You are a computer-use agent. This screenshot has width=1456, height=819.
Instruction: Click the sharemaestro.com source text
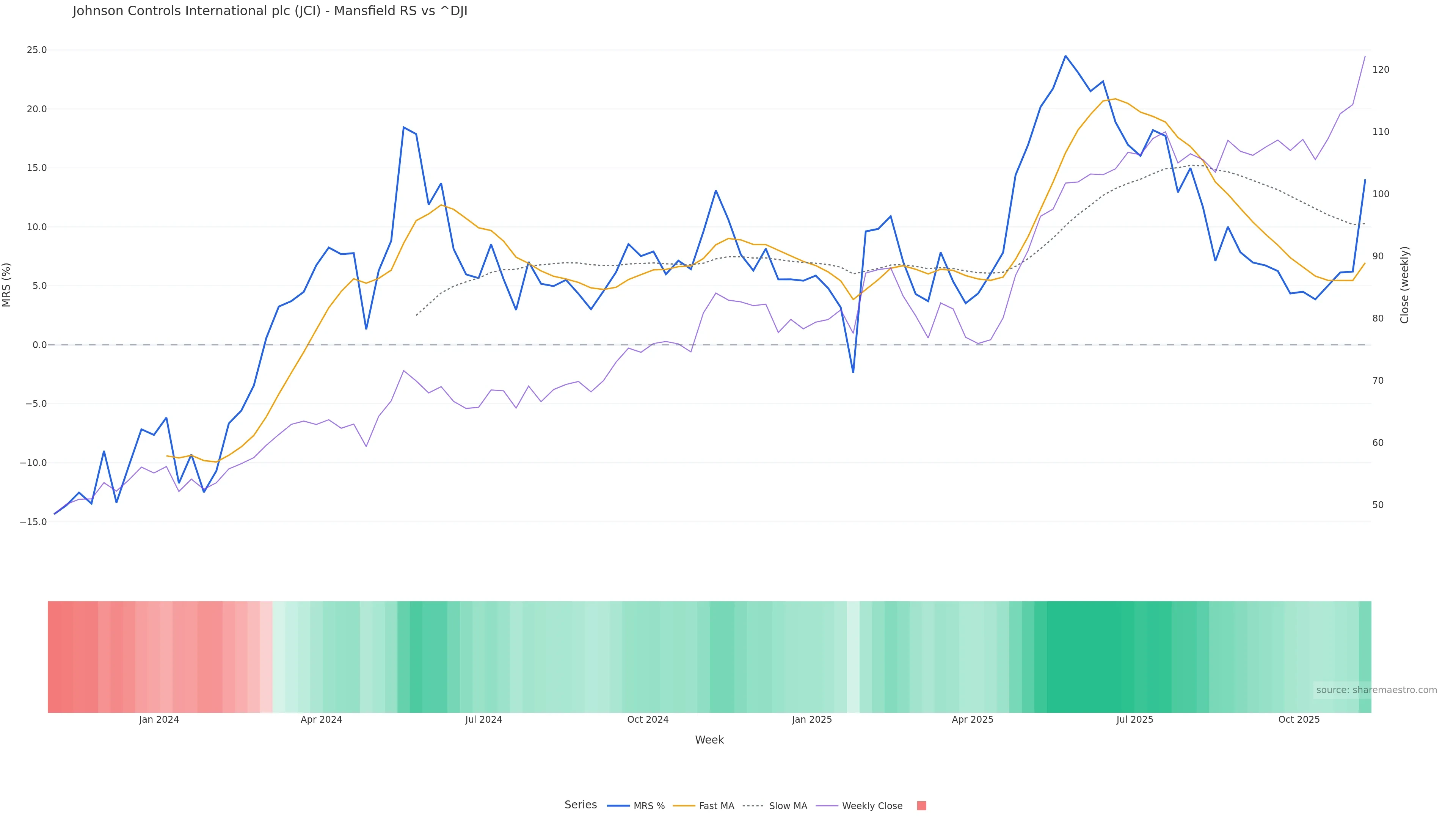coord(1376,690)
